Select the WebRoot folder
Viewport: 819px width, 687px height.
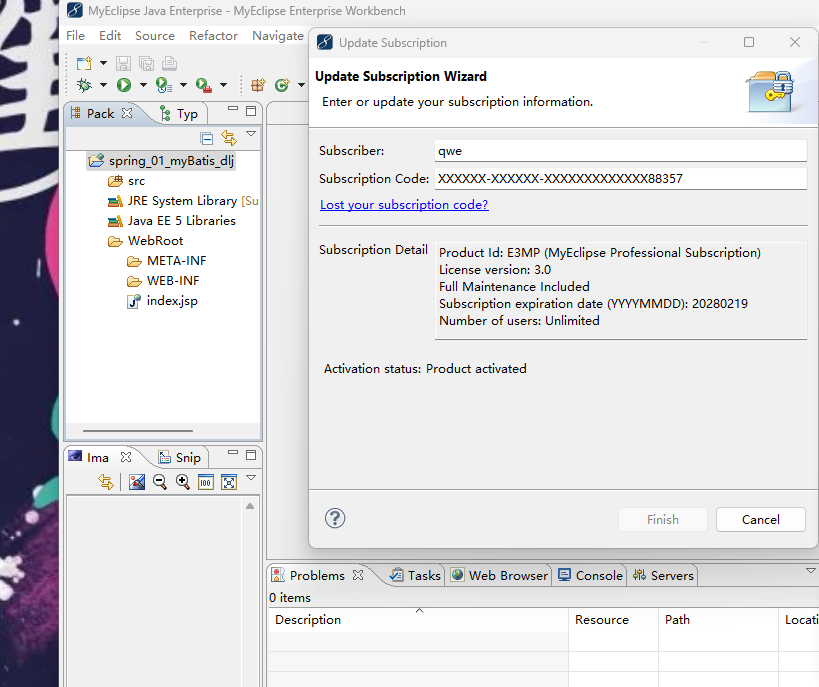tap(145, 241)
